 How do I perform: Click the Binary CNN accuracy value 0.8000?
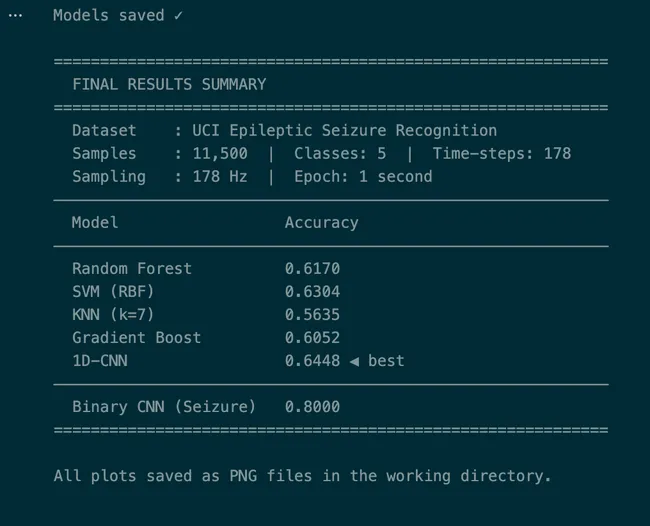312,407
